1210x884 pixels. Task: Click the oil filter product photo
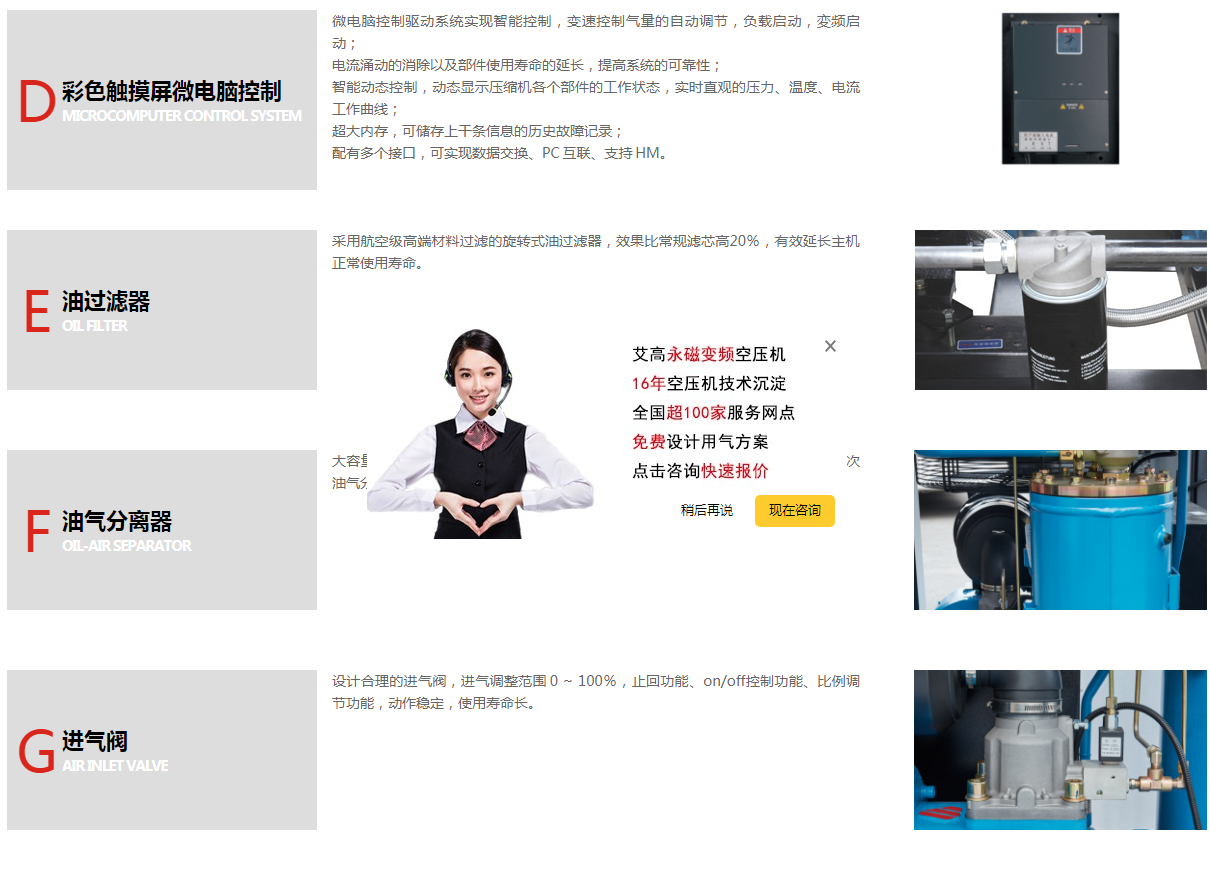coord(1060,310)
